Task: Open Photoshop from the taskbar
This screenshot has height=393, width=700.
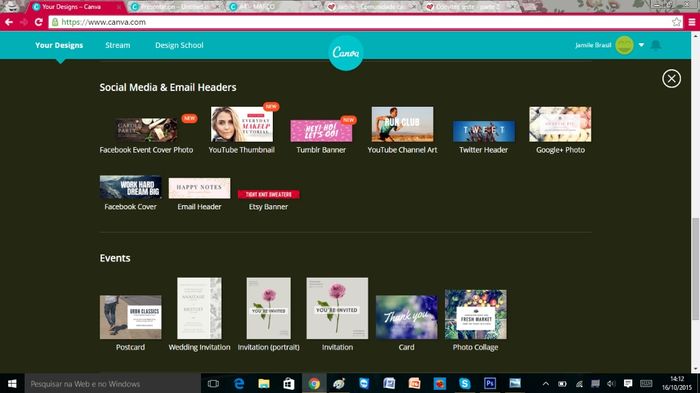Action: point(490,384)
